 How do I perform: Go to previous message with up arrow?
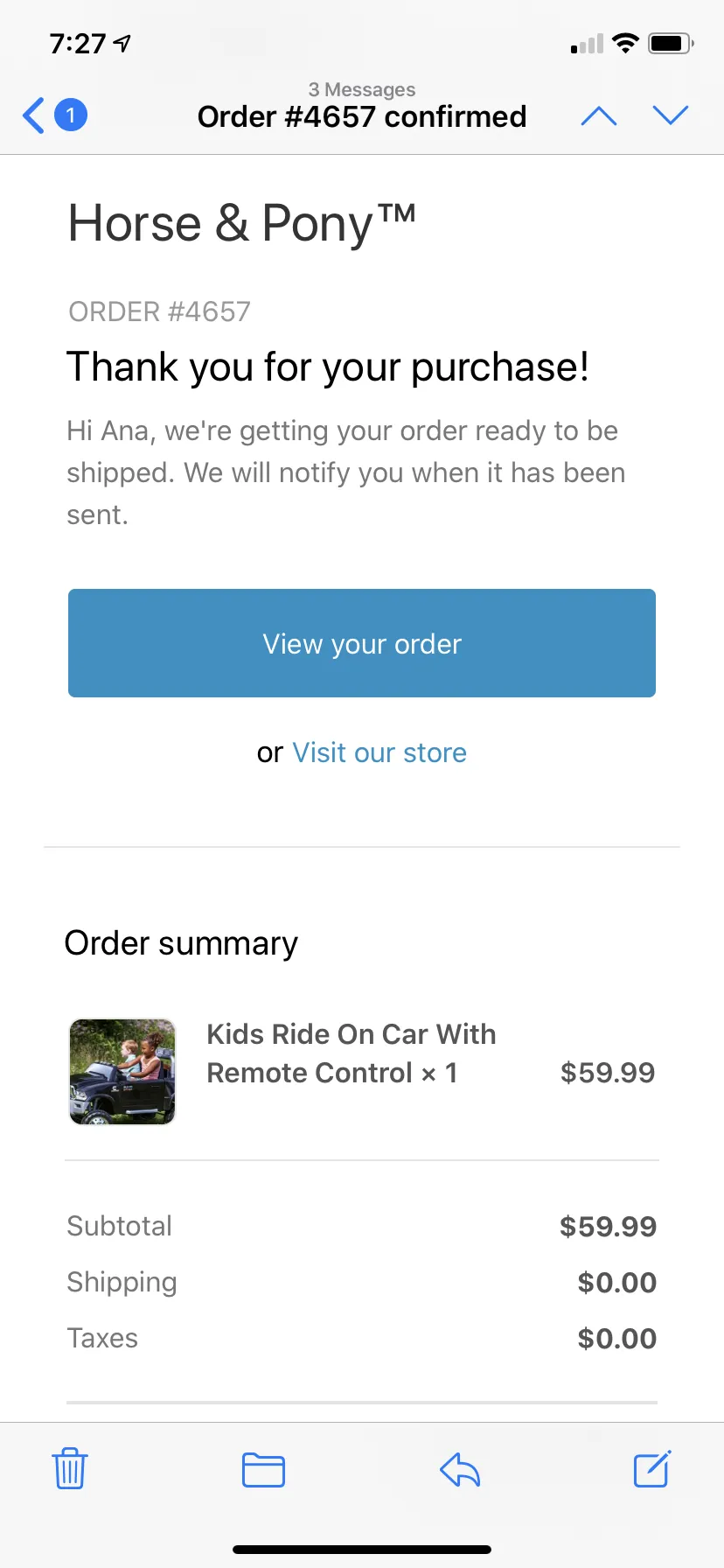(x=599, y=115)
